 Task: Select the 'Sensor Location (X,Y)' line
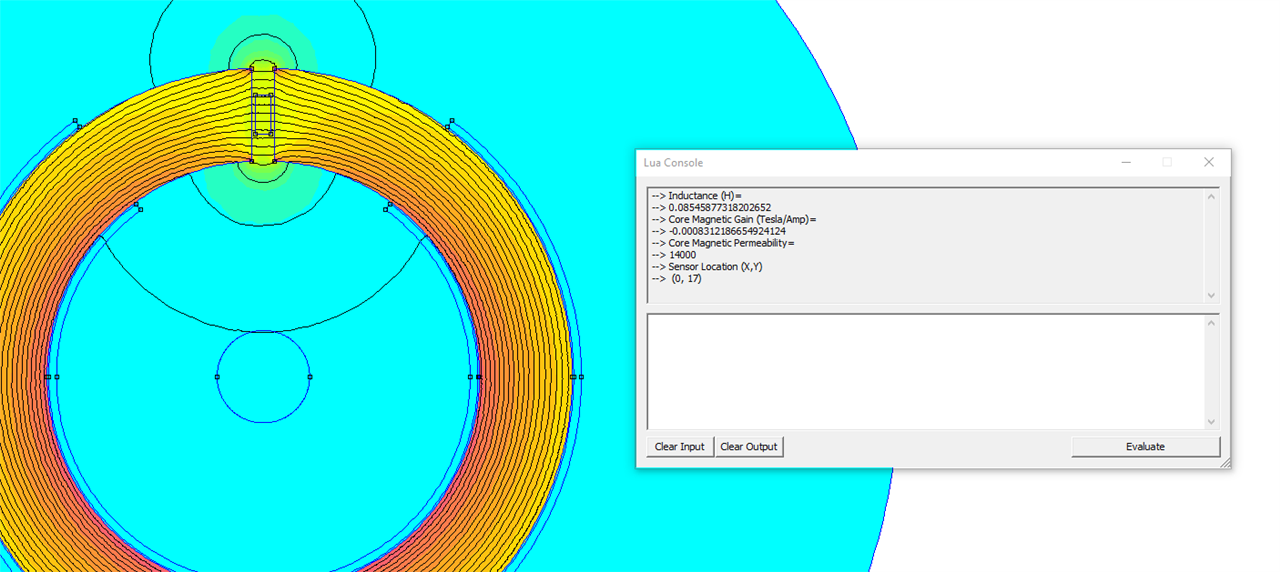click(x=707, y=267)
